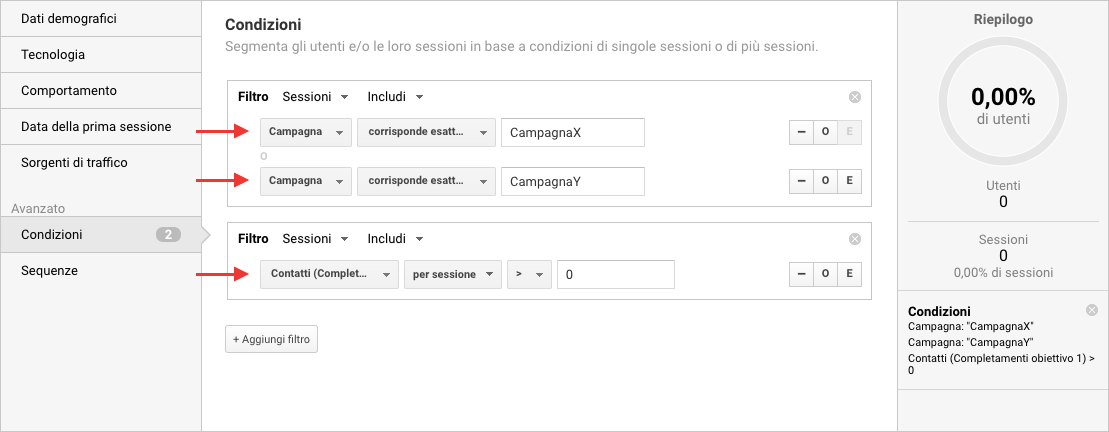Viewport: 1109px width, 432px height.
Task: Open the Sequenze section
Action: pos(50,270)
